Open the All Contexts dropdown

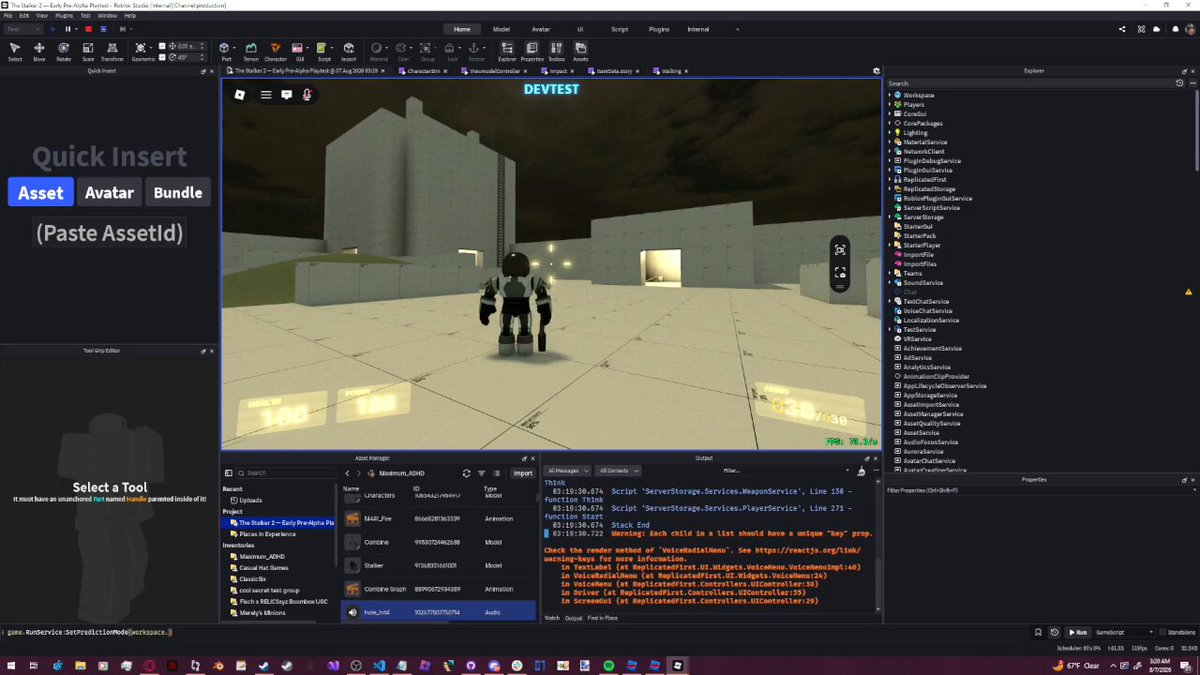pyautogui.click(x=620, y=470)
